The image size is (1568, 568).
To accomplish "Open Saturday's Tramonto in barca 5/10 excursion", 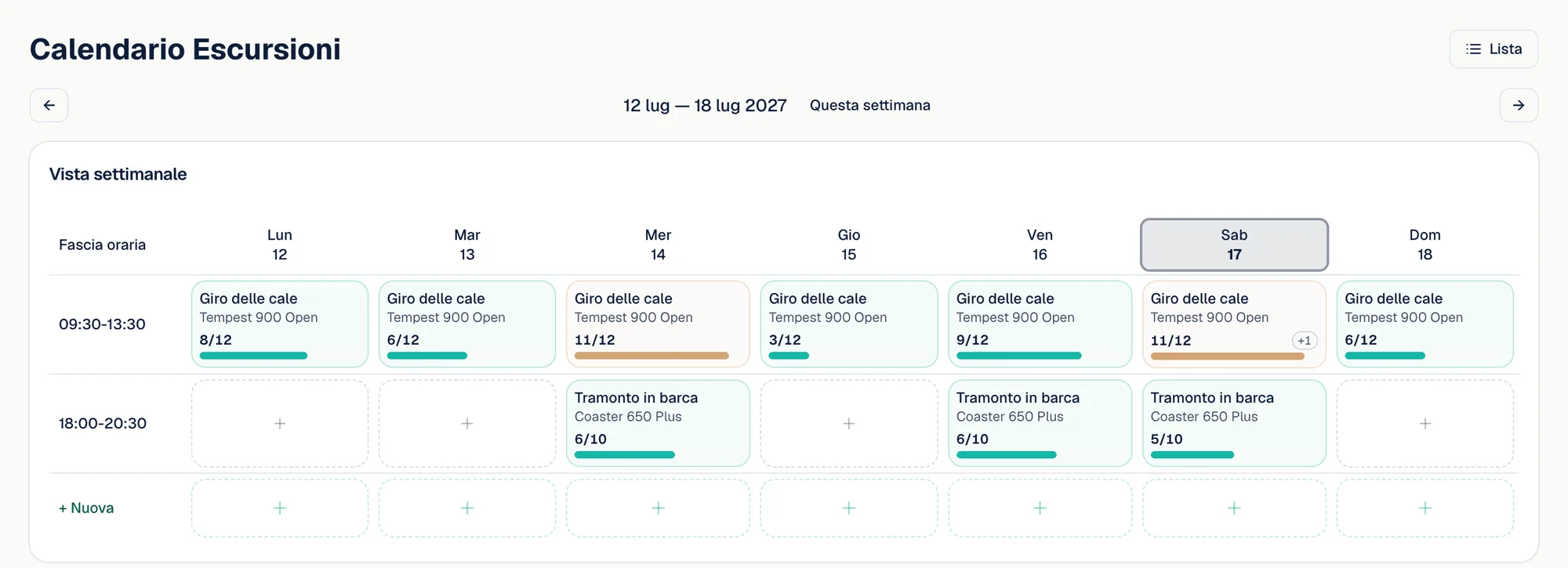I will pos(1234,423).
